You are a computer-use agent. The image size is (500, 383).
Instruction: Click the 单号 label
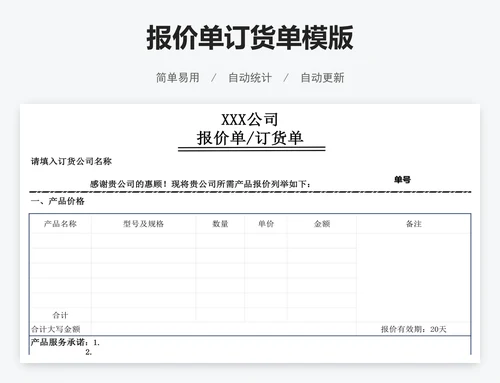(x=402, y=180)
